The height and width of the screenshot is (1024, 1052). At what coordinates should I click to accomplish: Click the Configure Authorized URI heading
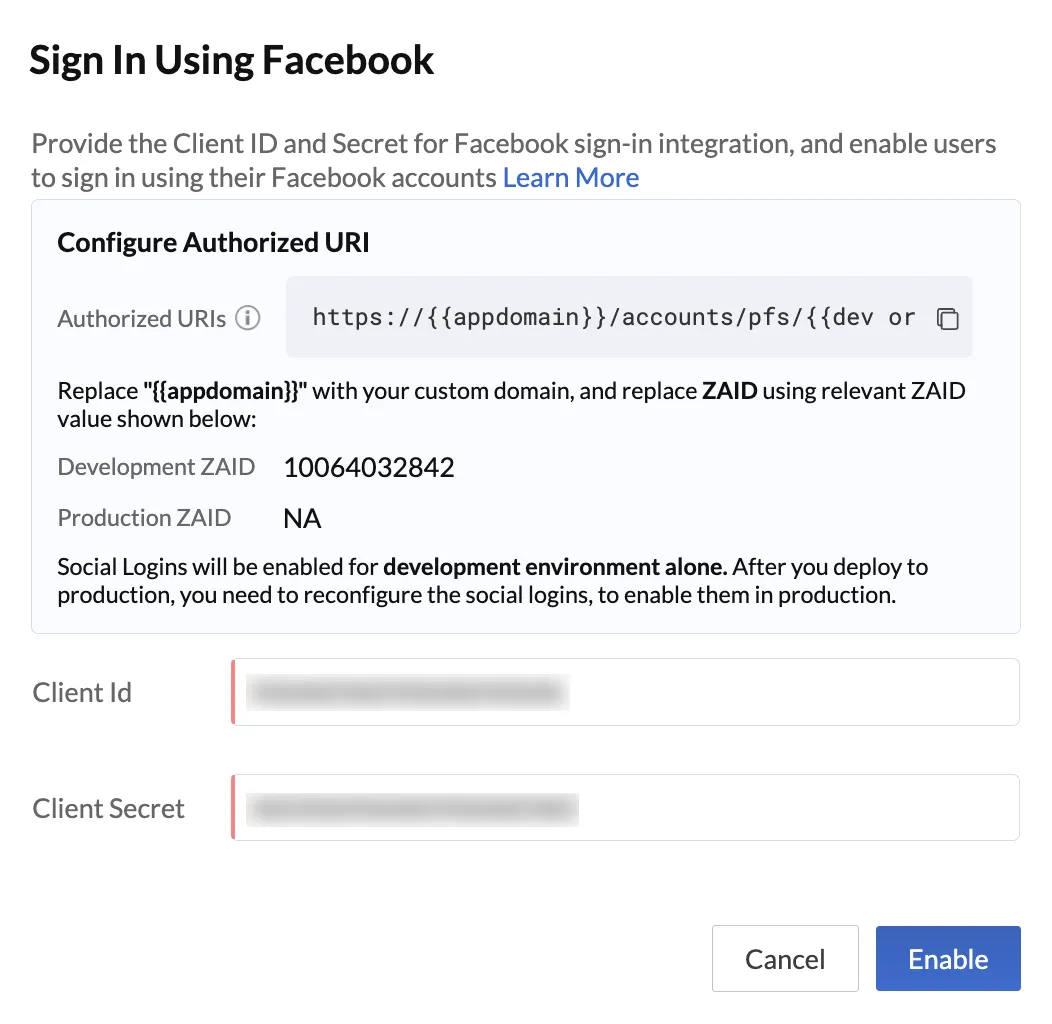click(x=213, y=242)
